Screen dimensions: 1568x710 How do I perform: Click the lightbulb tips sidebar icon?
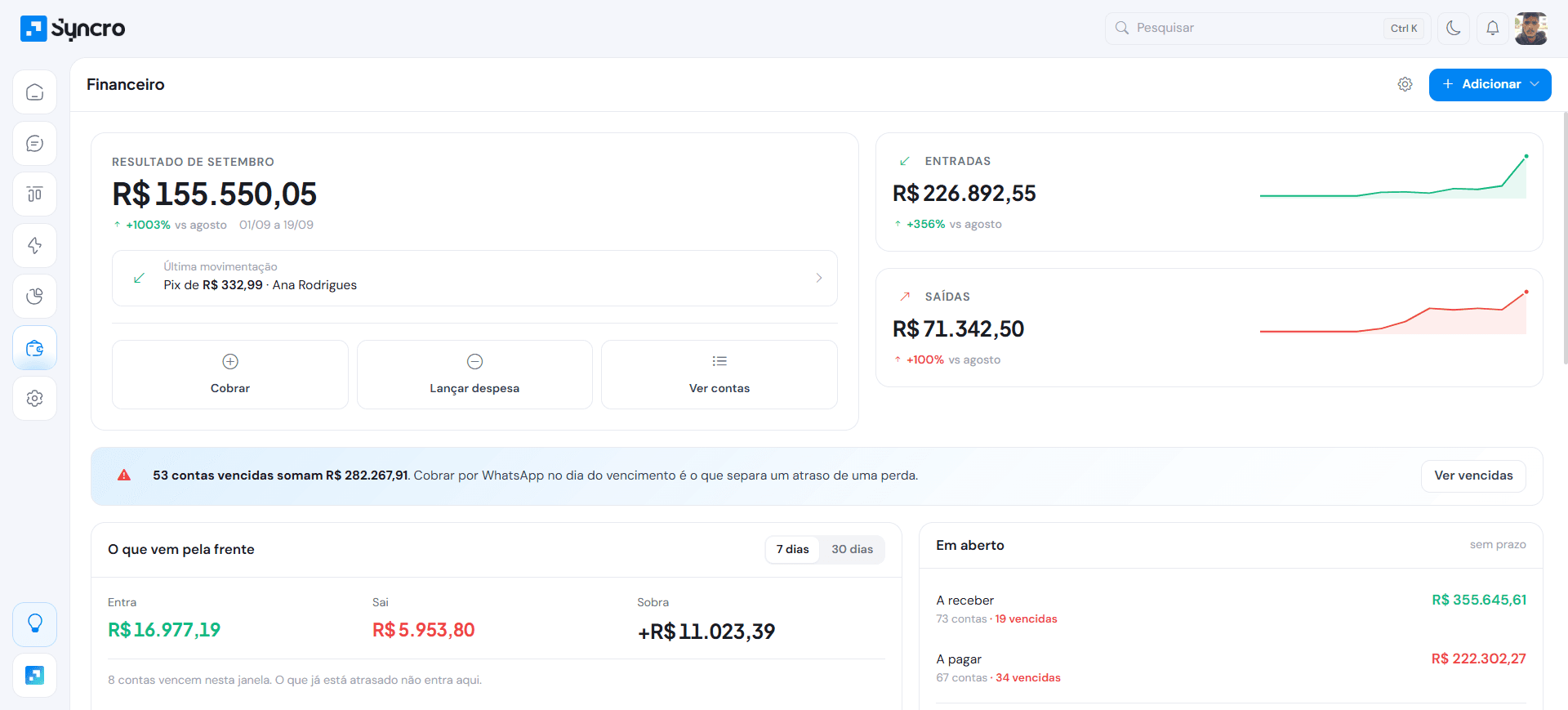click(34, 624)
